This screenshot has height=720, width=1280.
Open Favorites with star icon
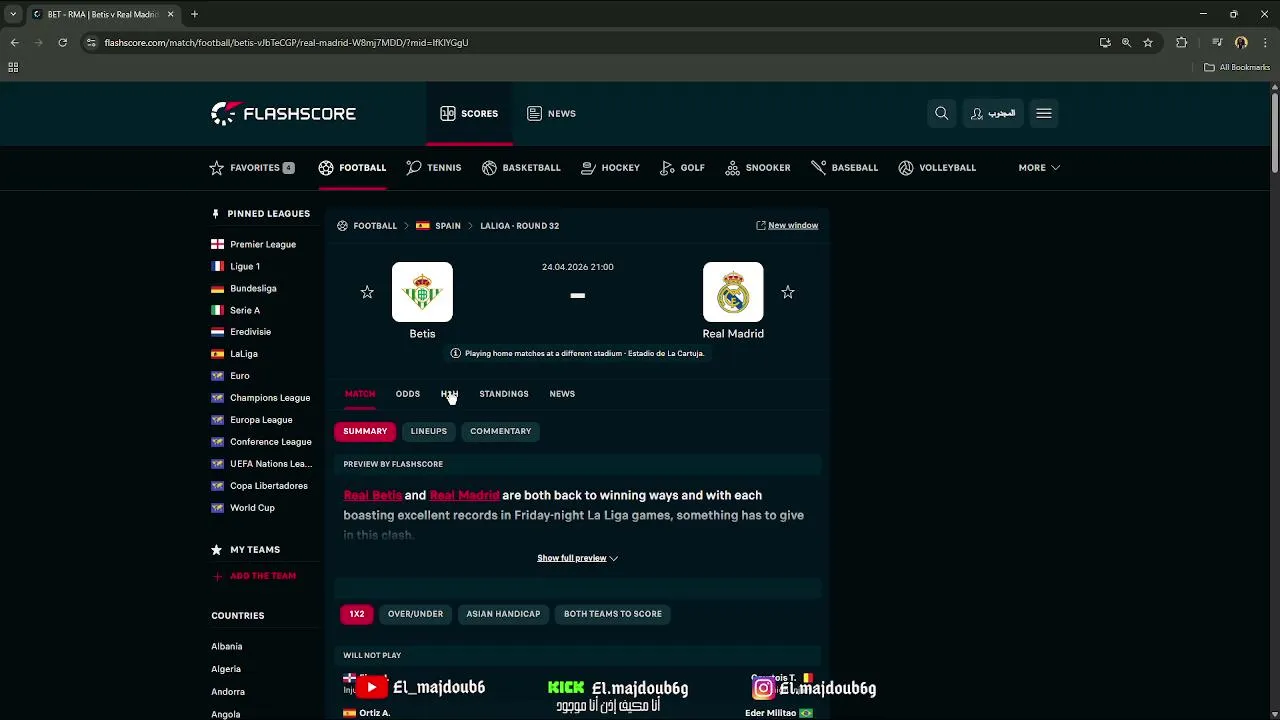pos(252,168)
